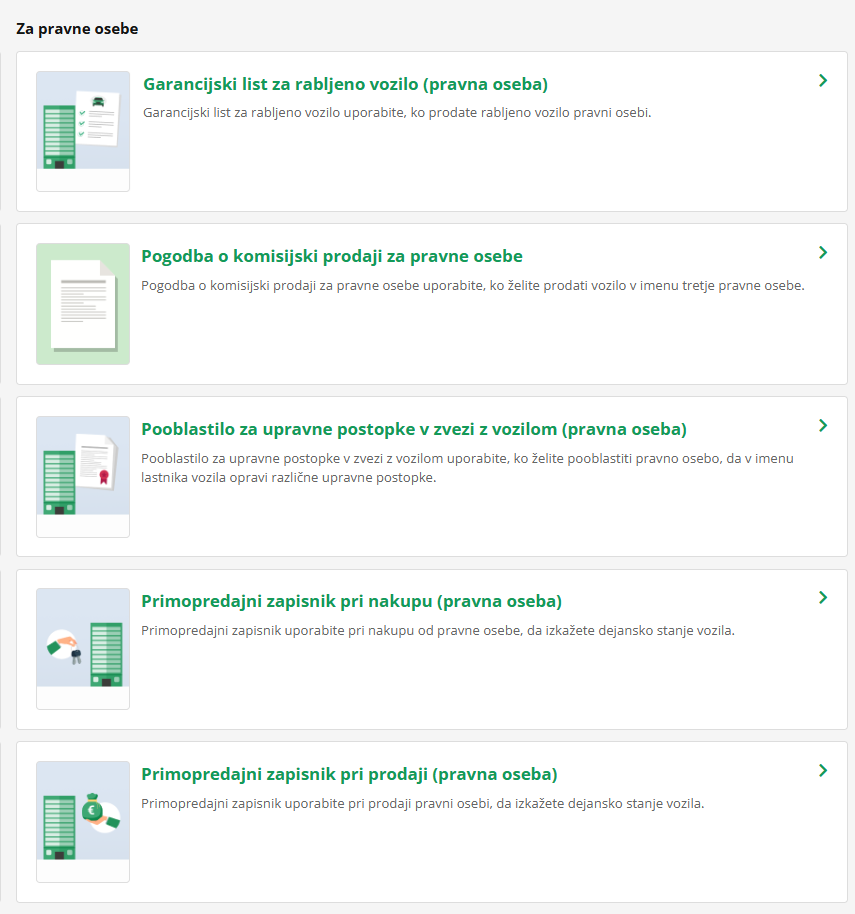
Task: Click the building with certificate seal icon
Action: (83, 476)
